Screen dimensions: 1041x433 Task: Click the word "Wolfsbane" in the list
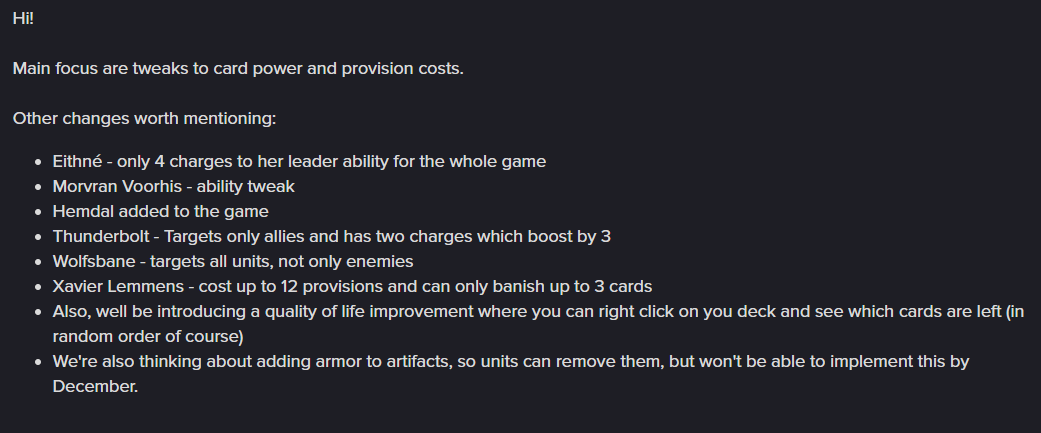94,262
